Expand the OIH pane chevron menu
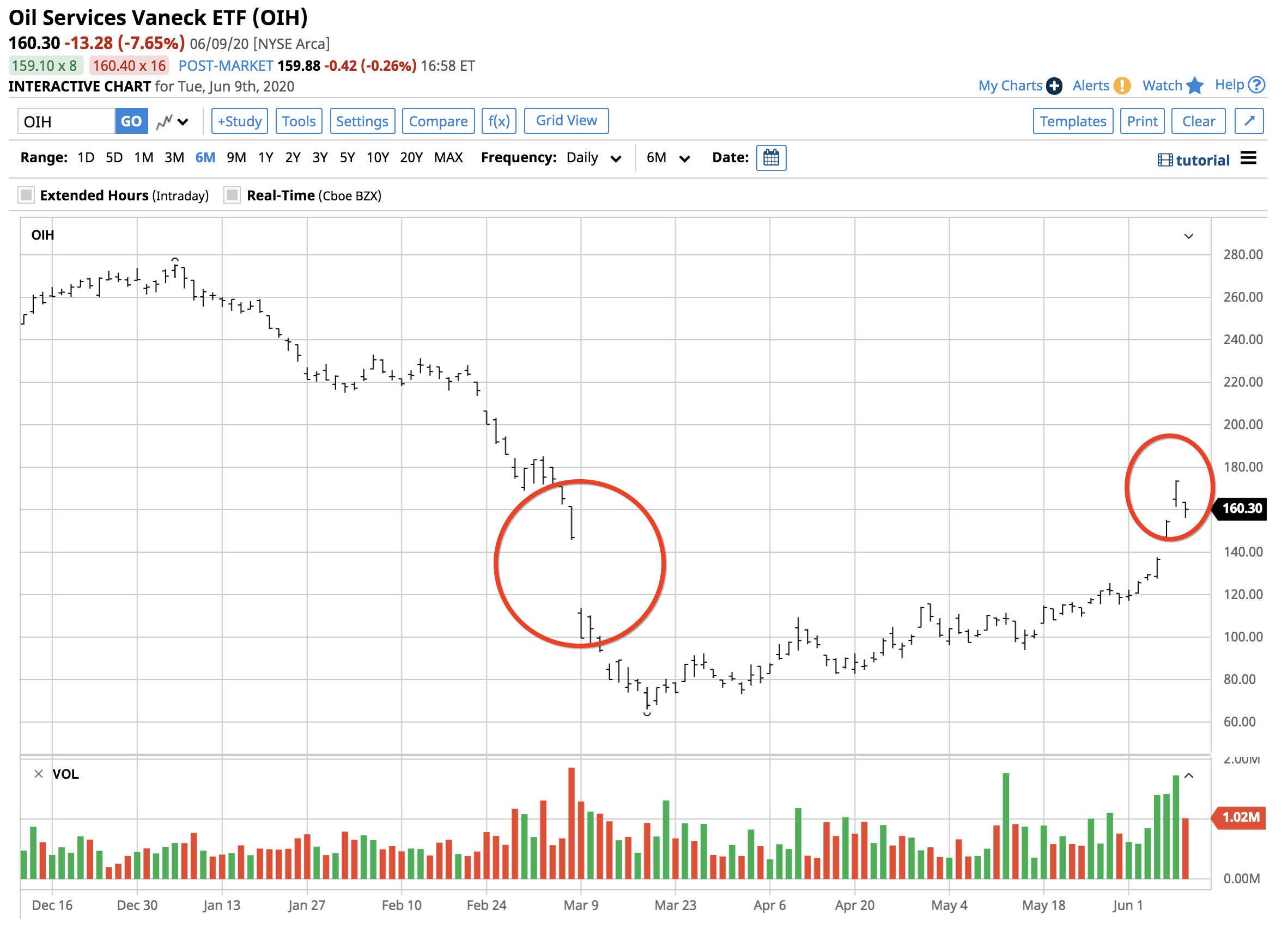1288x929 pixels. tap(1189, 236)
